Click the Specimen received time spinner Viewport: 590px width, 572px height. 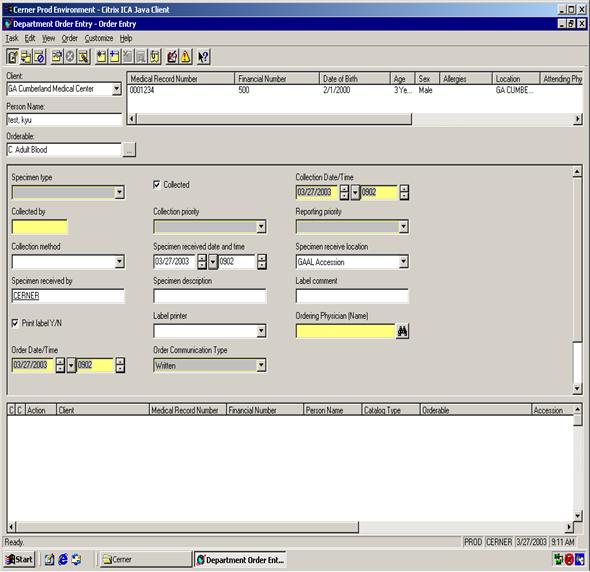262,262
